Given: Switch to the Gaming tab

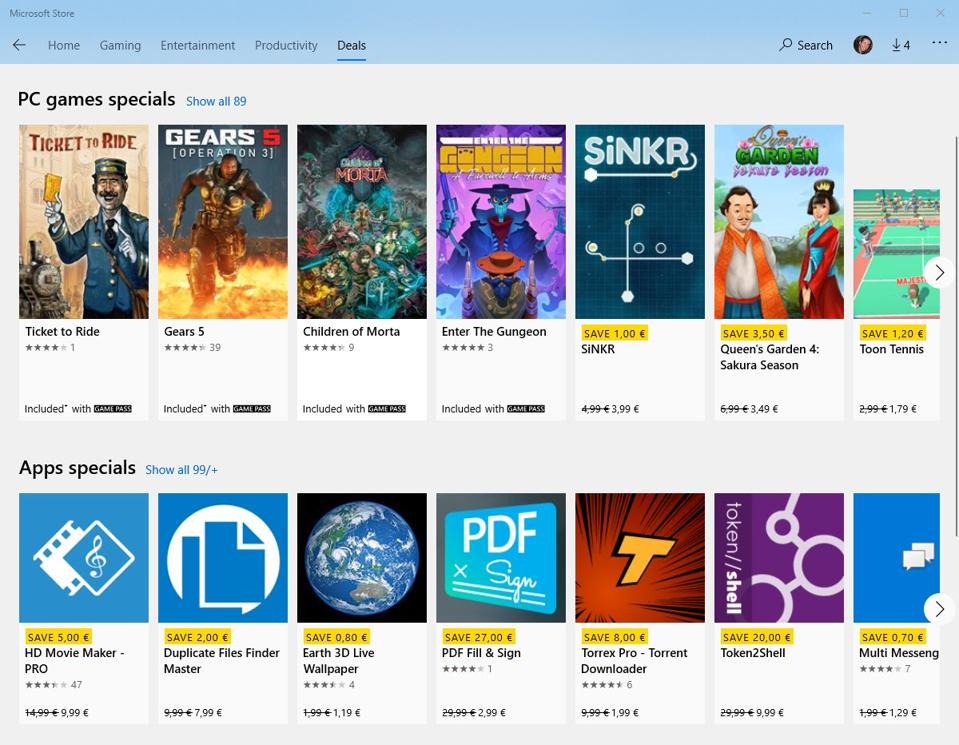Looking at the screenshot, I should pos(120,45).
